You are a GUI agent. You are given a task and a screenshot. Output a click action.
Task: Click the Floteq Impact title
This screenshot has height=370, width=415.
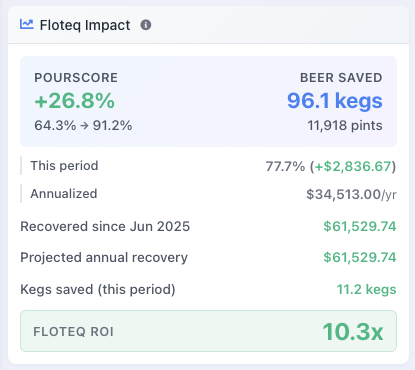pyautogui.click(x=85, y=25)
